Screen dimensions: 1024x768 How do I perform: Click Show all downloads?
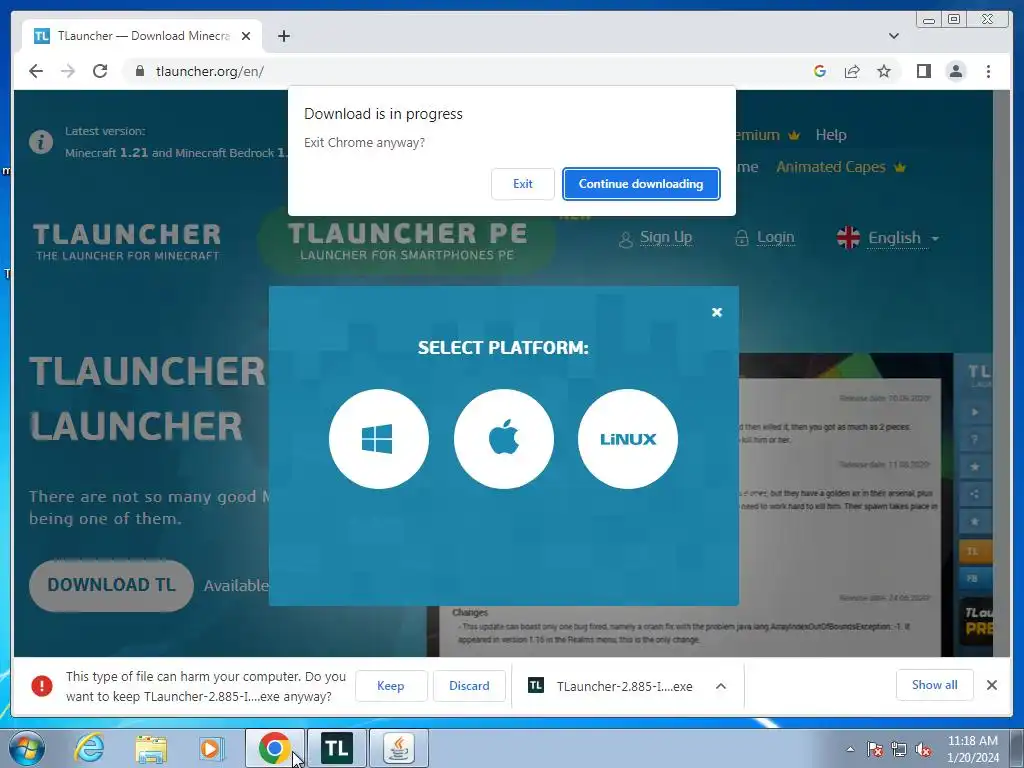click(935, 685)
